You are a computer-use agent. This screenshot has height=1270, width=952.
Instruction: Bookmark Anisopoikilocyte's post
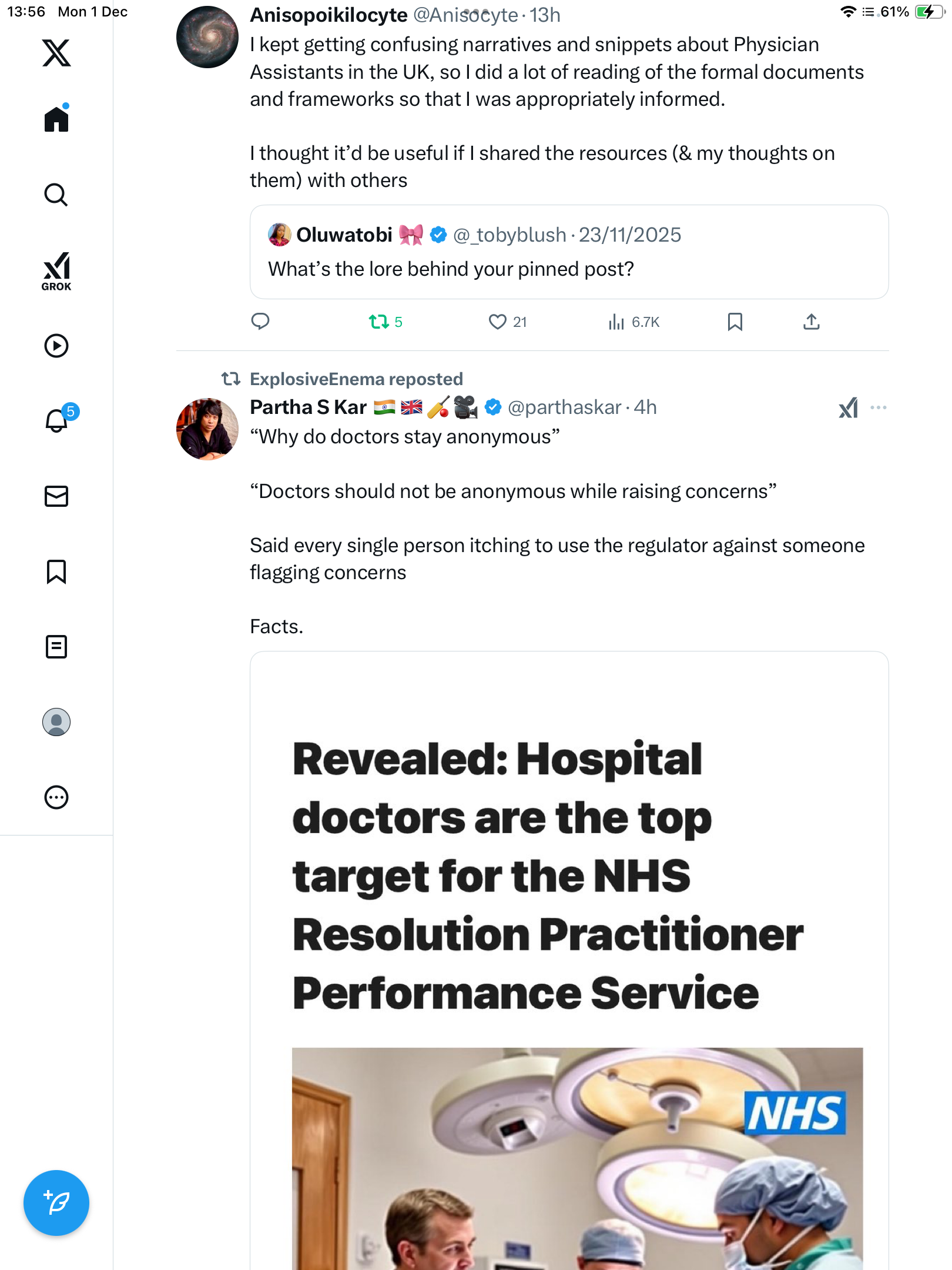click(735, 322)
